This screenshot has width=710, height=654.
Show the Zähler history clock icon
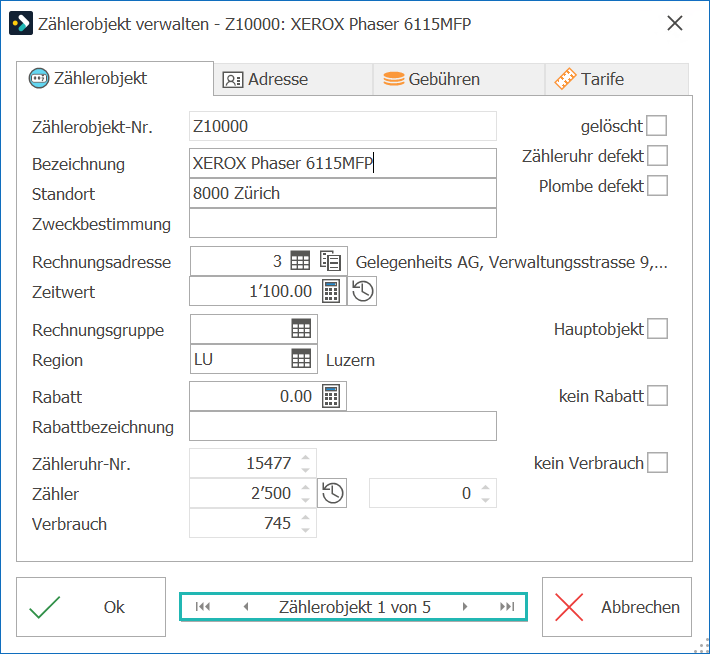click(332, 493)
